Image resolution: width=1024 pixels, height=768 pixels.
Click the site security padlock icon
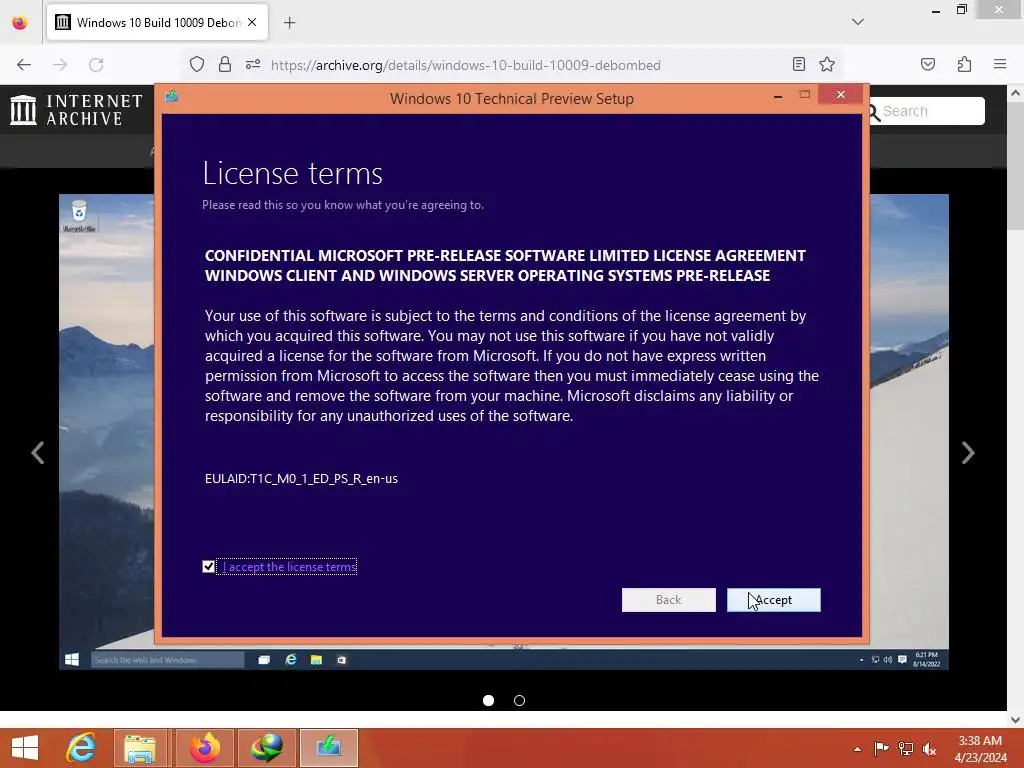225,64
